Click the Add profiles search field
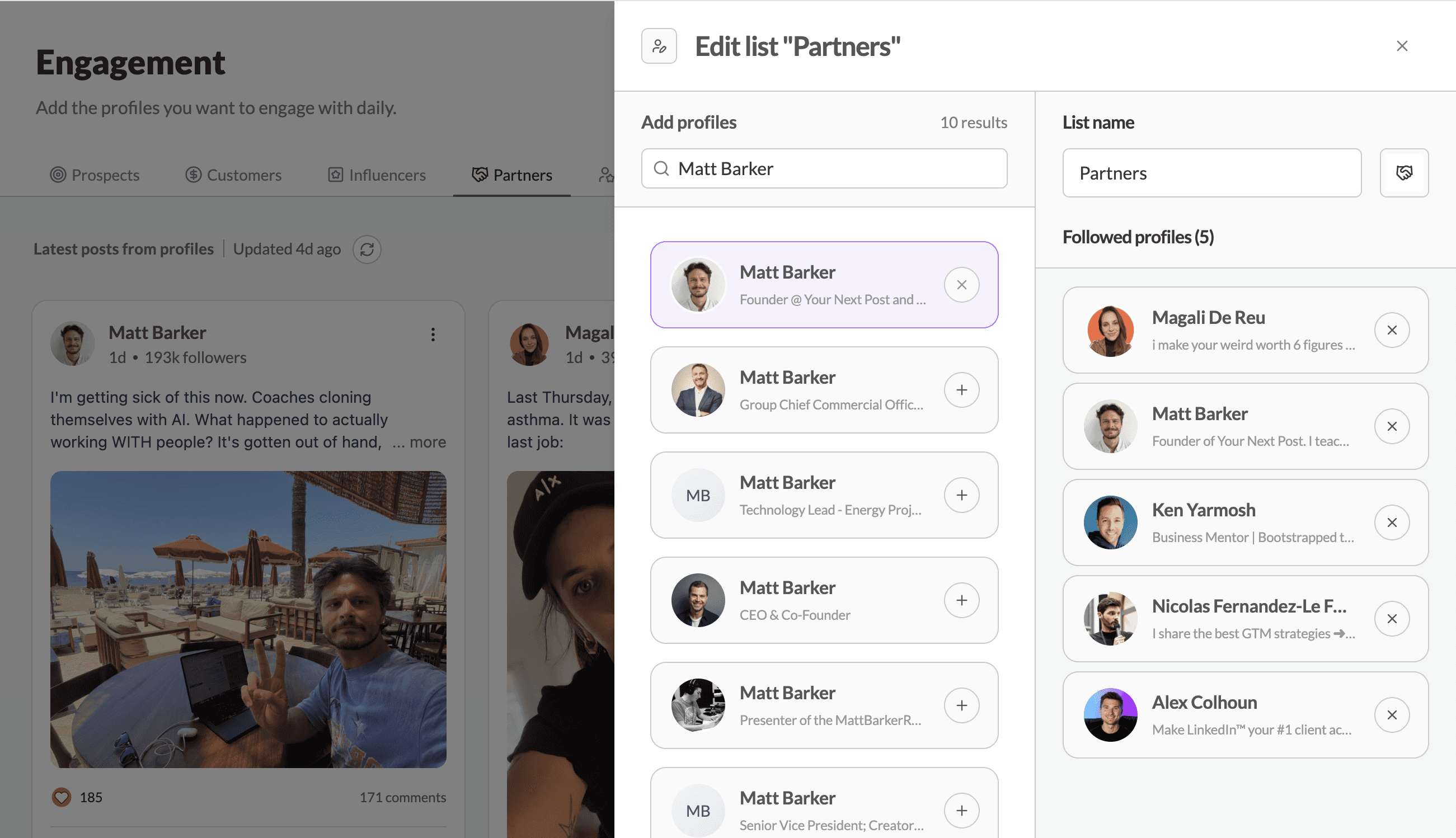This screenshot has height=838, width=1456. click(824, 168)
